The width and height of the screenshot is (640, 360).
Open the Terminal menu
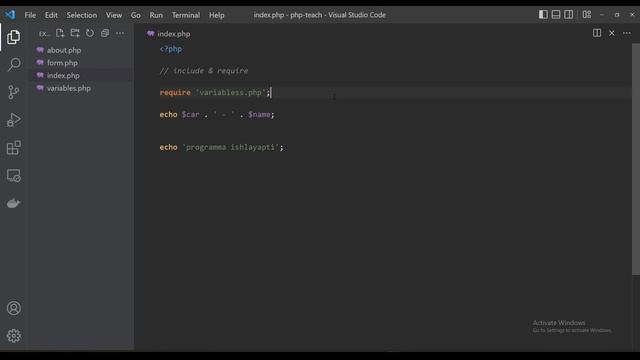pos(186,15)
